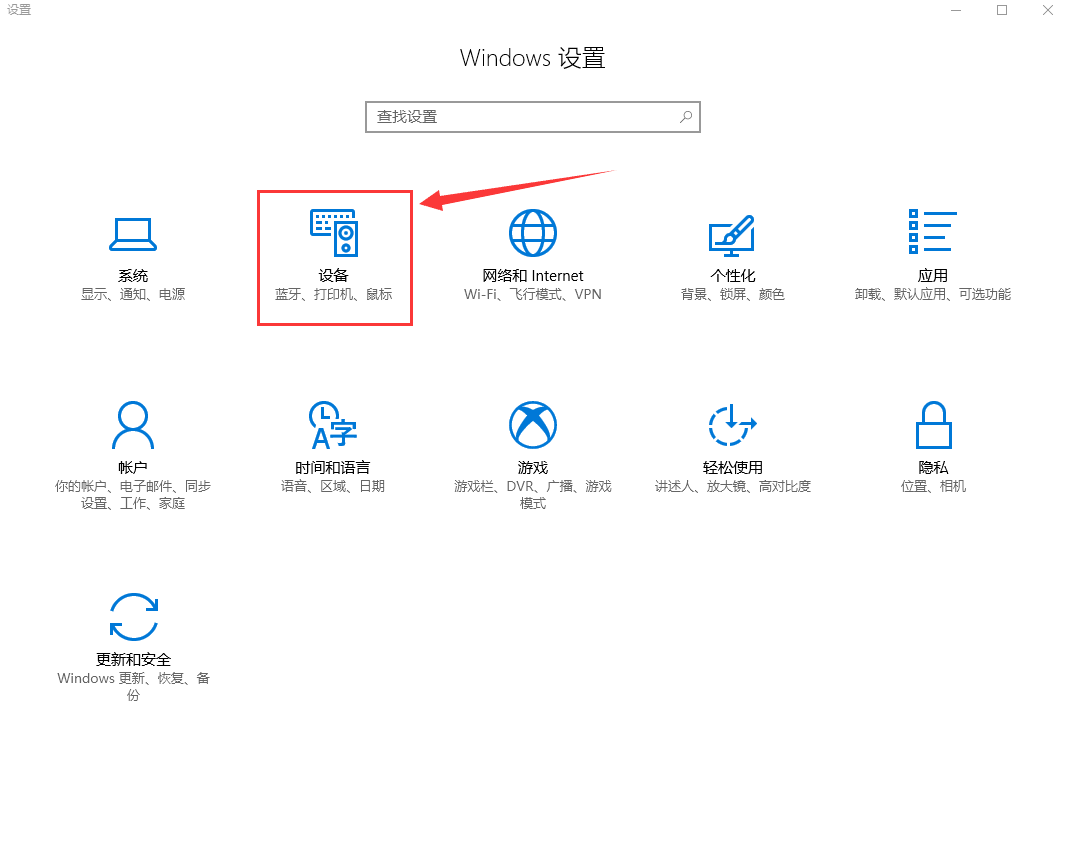Screen dimensions: 1067x867
Task: Maximize the 设置 window
Action: click(x=1002, y=10)
